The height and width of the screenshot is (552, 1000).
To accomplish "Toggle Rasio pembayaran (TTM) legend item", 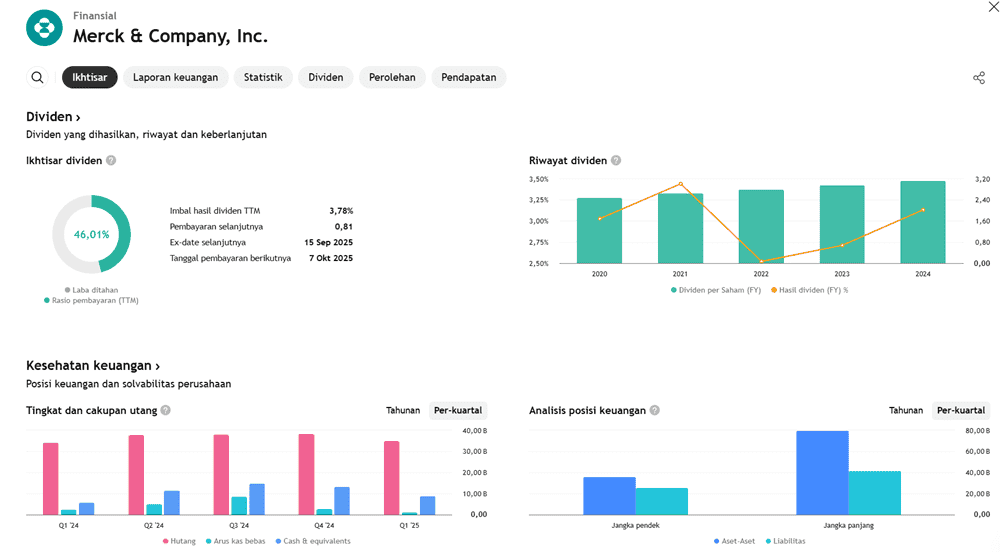I will coord(91,300).
